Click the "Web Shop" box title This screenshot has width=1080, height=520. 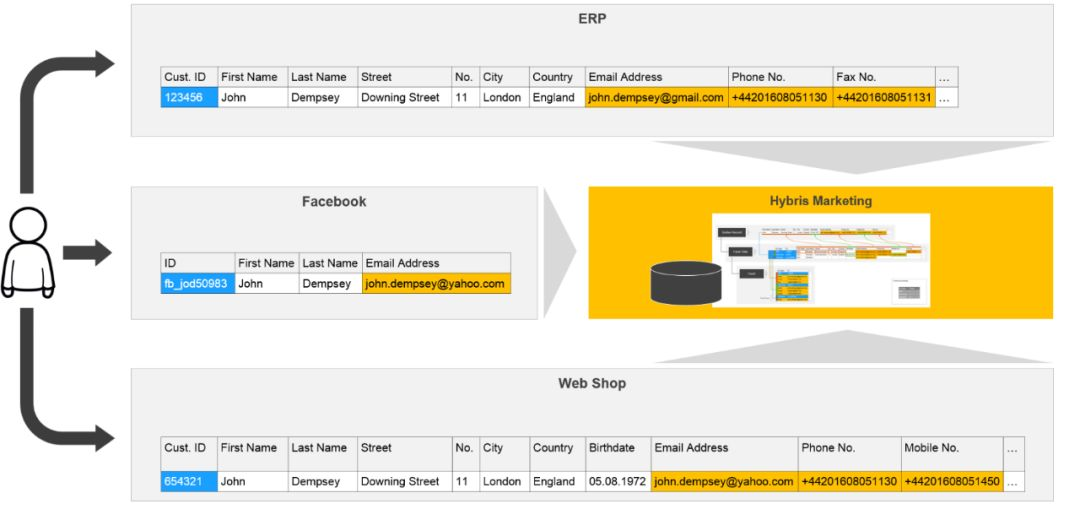[592, 384]
